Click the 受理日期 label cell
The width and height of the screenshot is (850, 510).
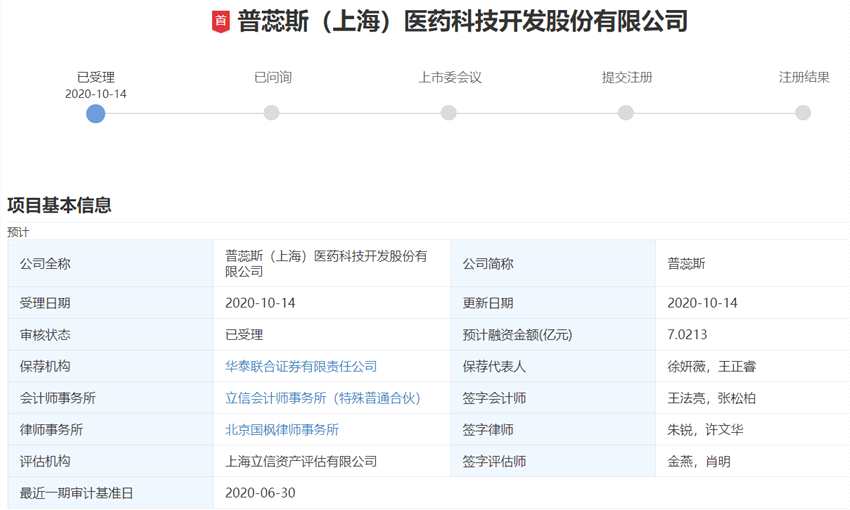click(x=111, y=303)
